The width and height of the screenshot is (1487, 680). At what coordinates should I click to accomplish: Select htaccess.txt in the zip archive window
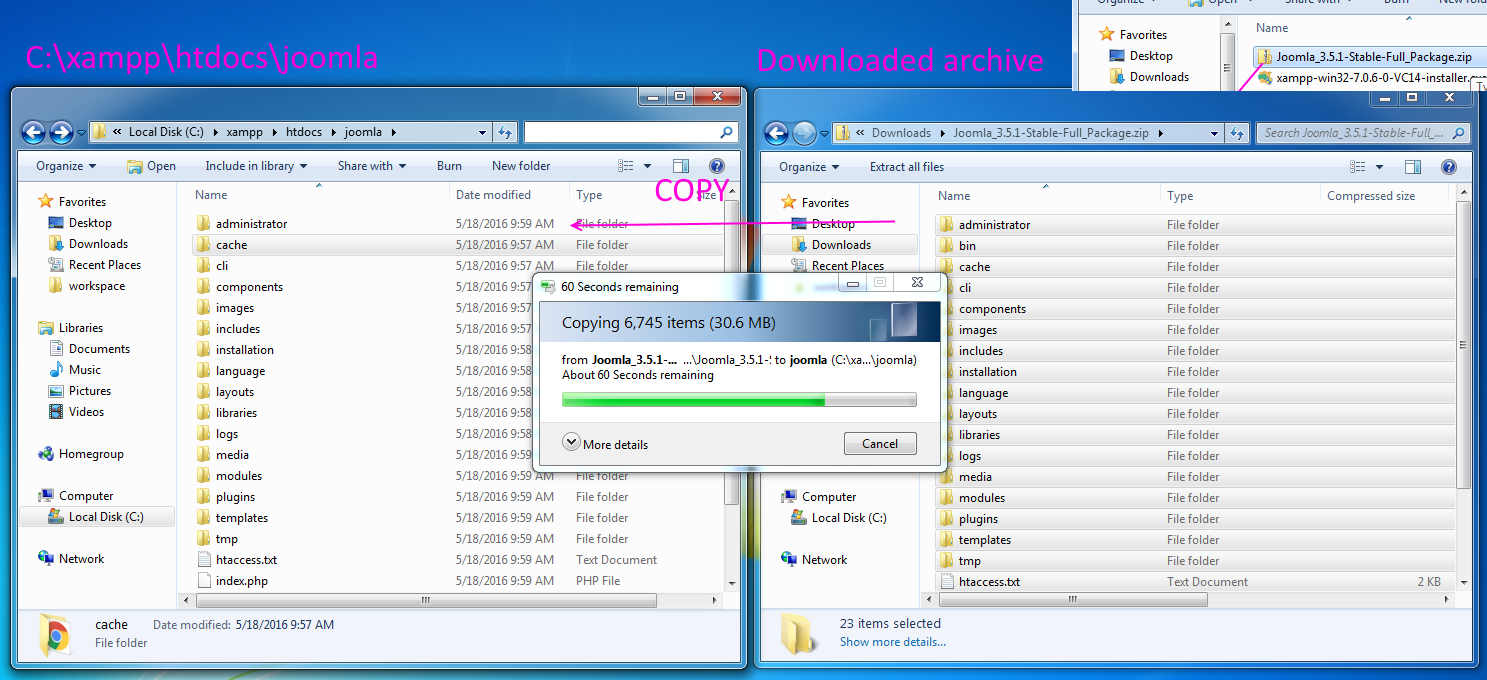click(x=989, y=582)
